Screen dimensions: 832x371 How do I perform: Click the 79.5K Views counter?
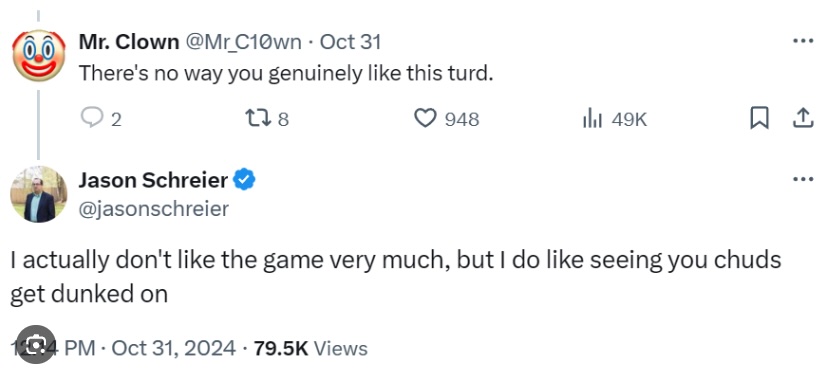(x=311, y=349)
